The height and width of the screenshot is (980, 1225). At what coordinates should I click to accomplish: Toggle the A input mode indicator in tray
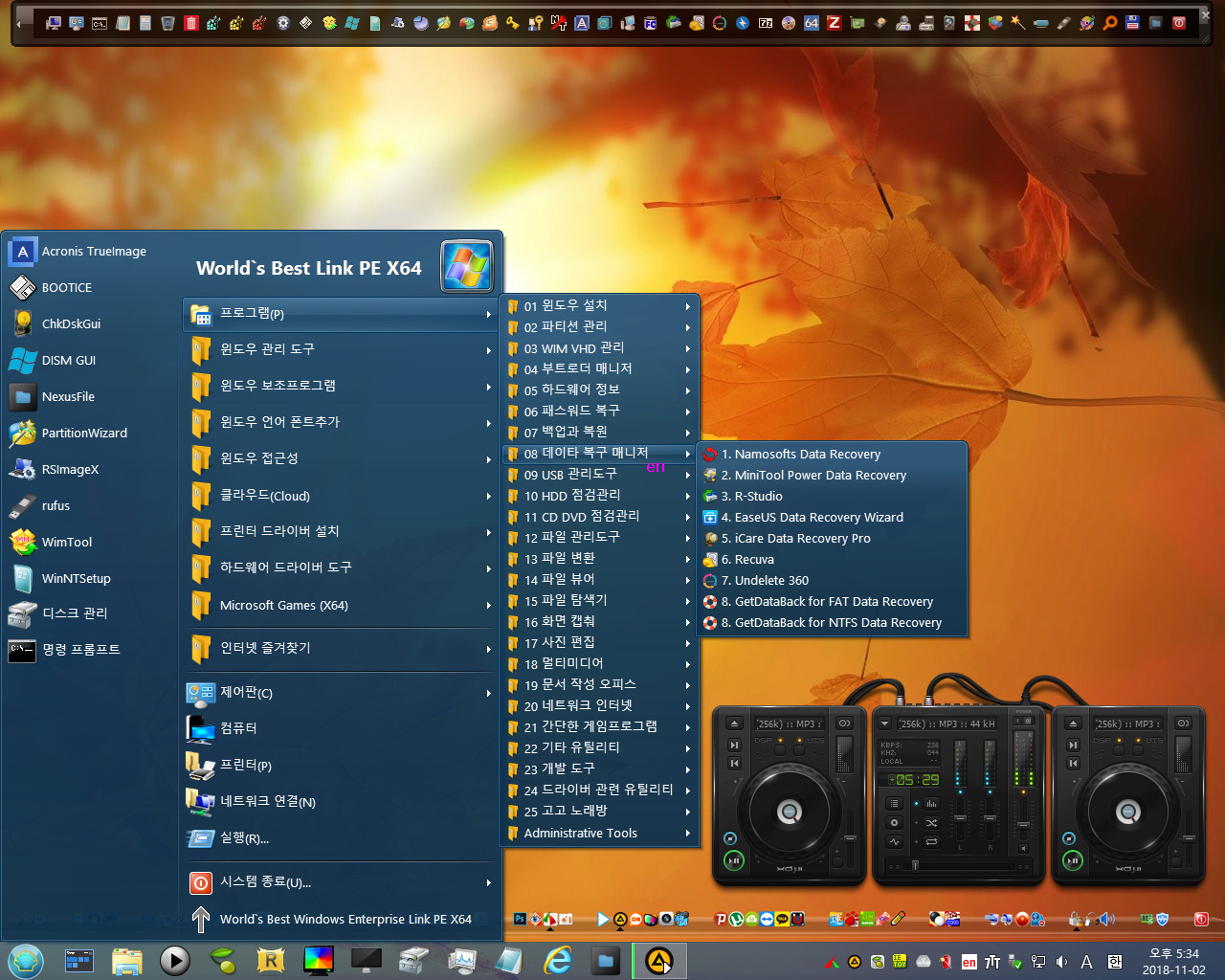point(1086,962)
